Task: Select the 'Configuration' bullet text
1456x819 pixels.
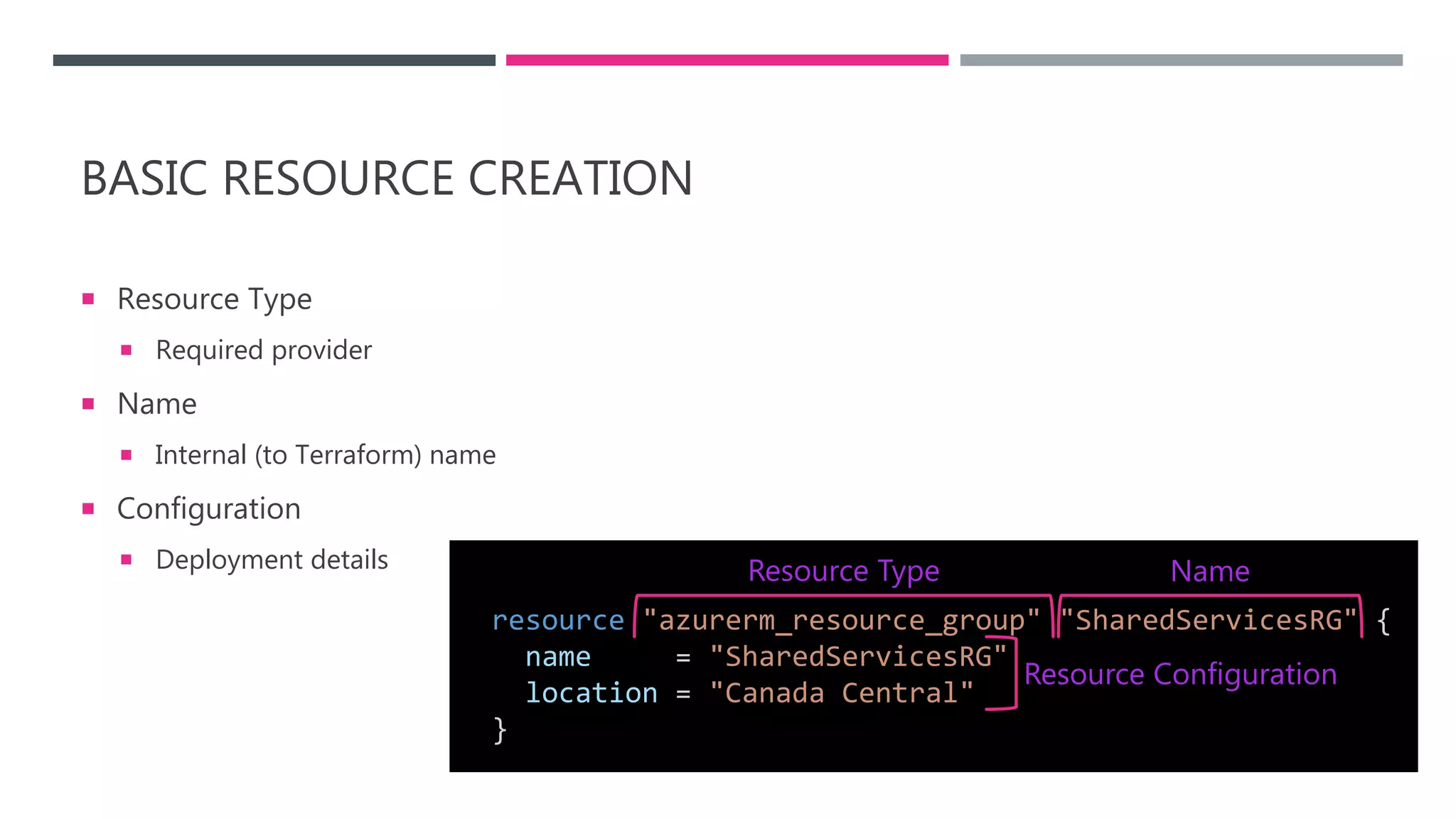Action: pos(208,509)
